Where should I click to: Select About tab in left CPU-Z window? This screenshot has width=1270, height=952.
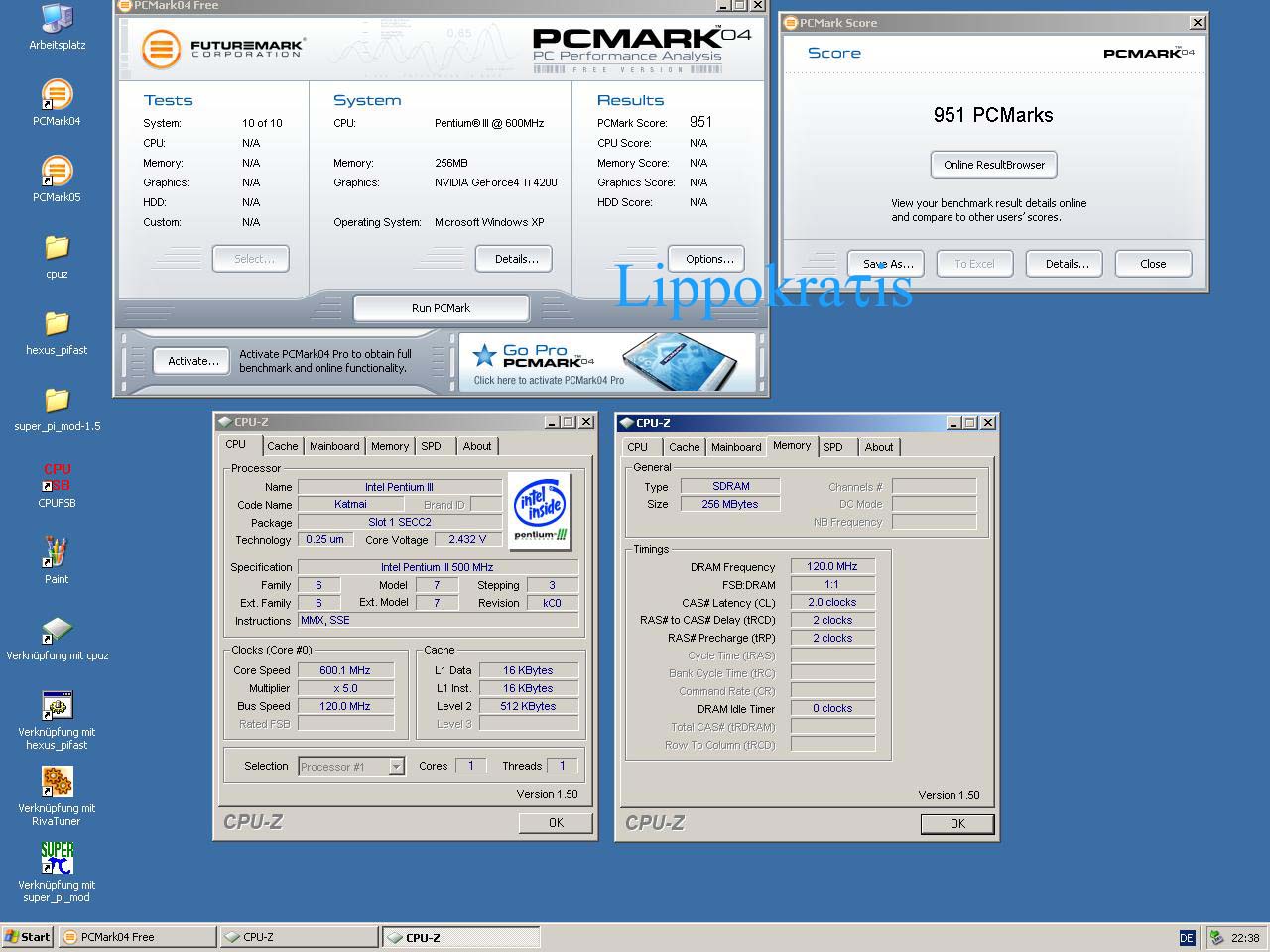point(477,446)
